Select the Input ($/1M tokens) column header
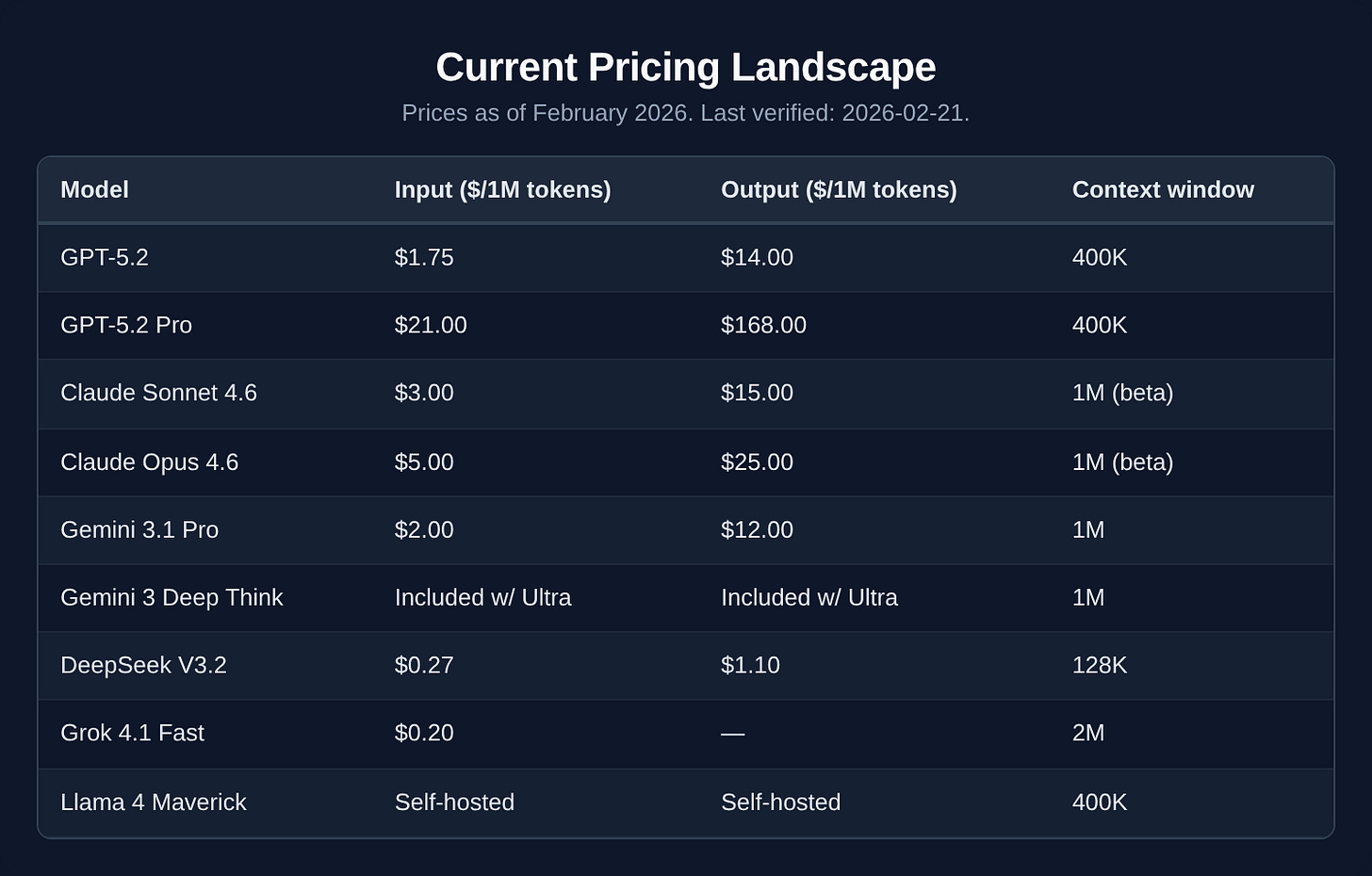Viewport: 1372px width, 876px height. click(502, 189)
